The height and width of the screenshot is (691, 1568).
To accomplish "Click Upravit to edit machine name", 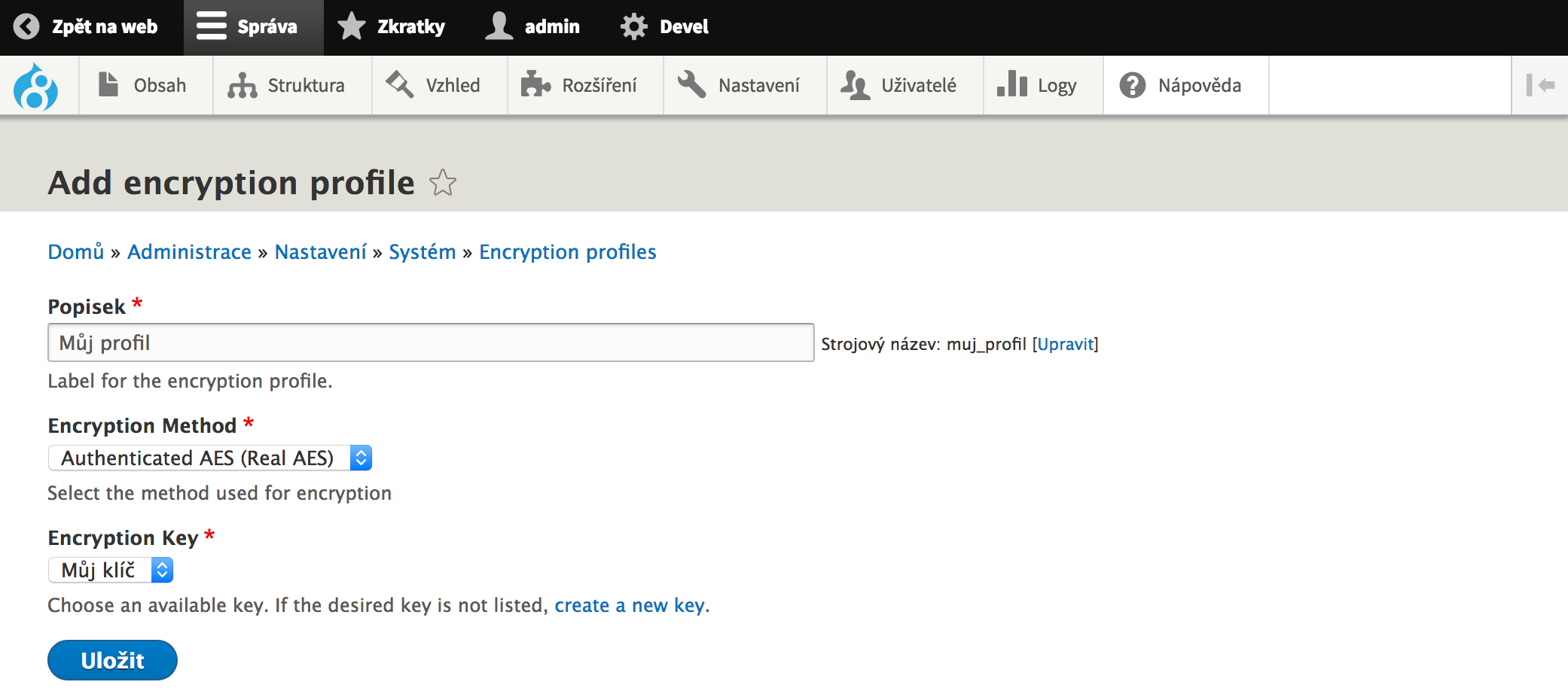I will point(1065,344).
